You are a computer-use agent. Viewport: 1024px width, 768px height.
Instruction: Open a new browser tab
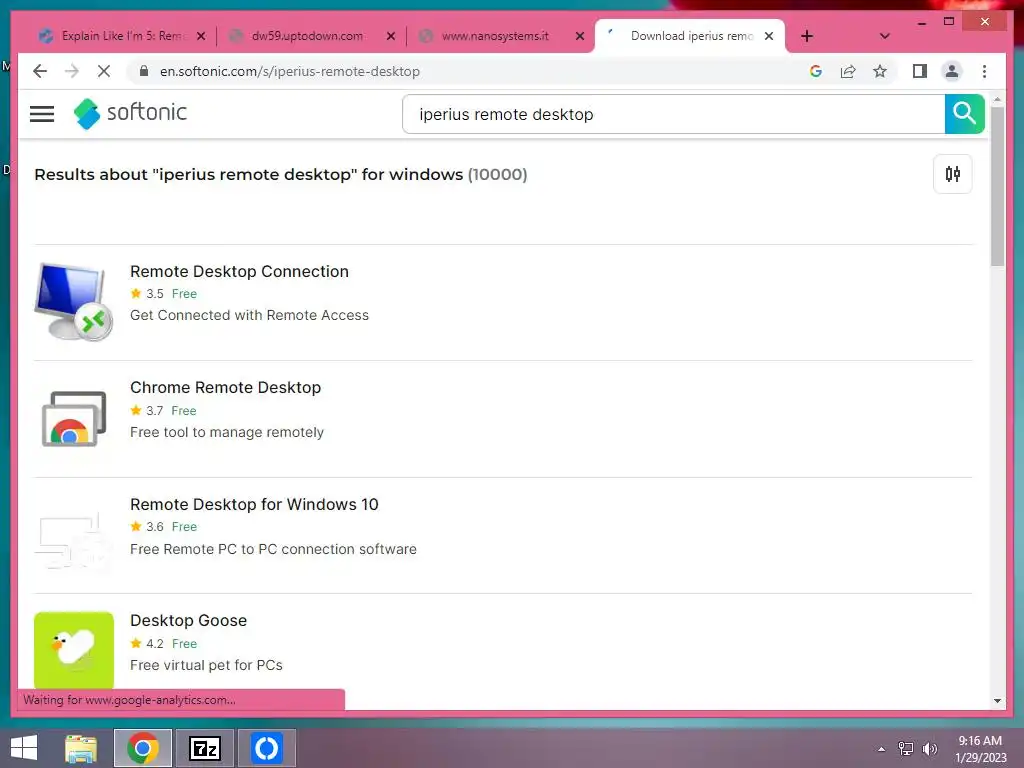pyautogui.click(x=807, y=36)
